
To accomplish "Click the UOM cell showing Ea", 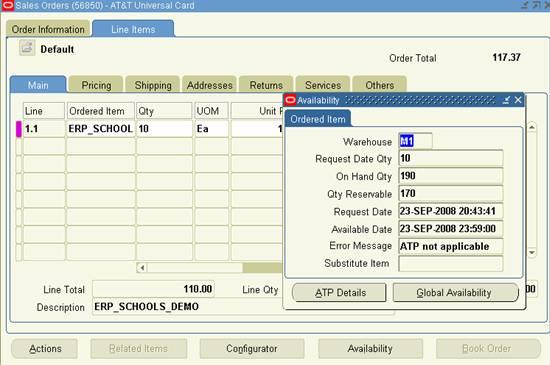I will pyautogui.click(x=212, y=129).
